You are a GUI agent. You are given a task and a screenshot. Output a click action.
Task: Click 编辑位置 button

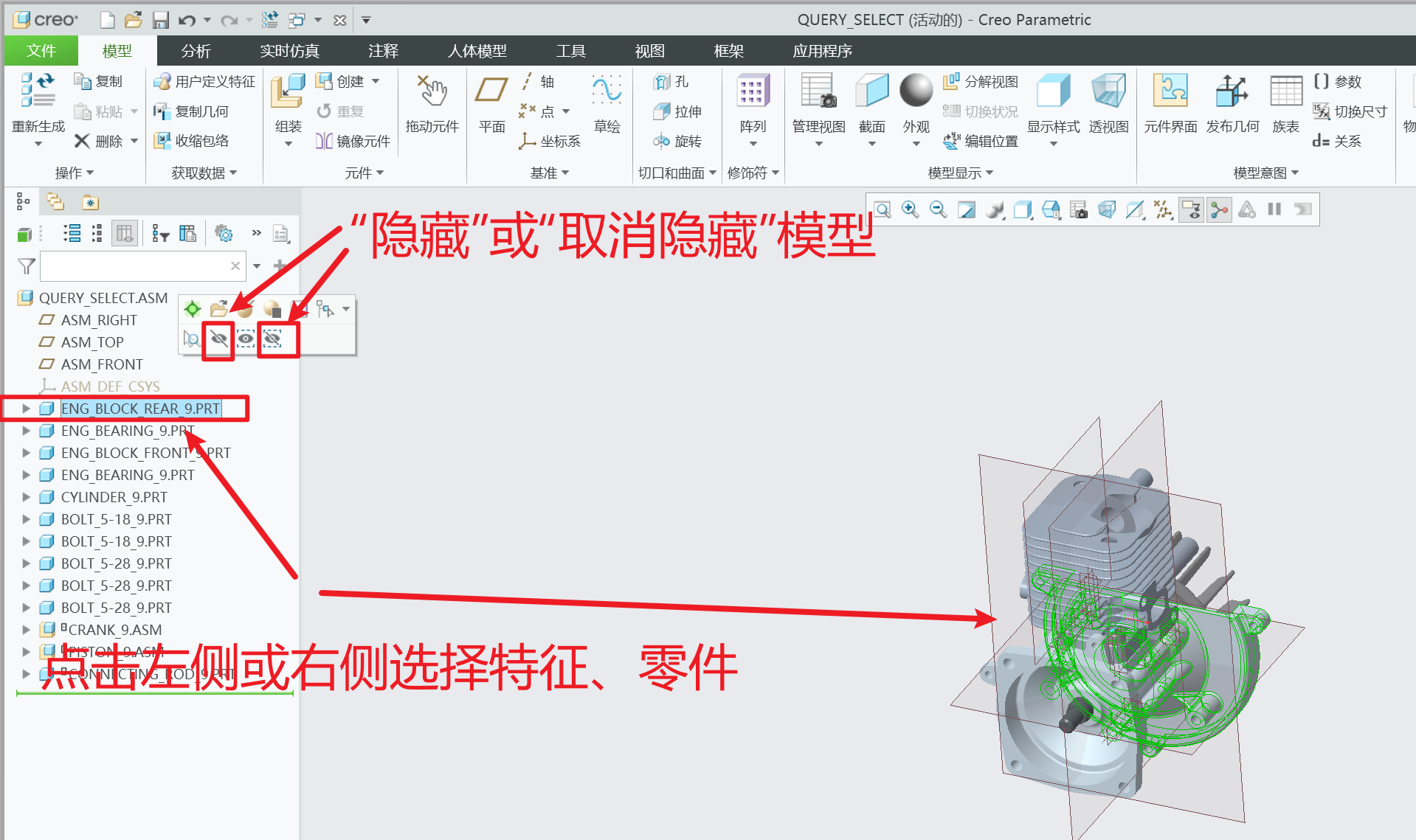[x=981, y=140]
